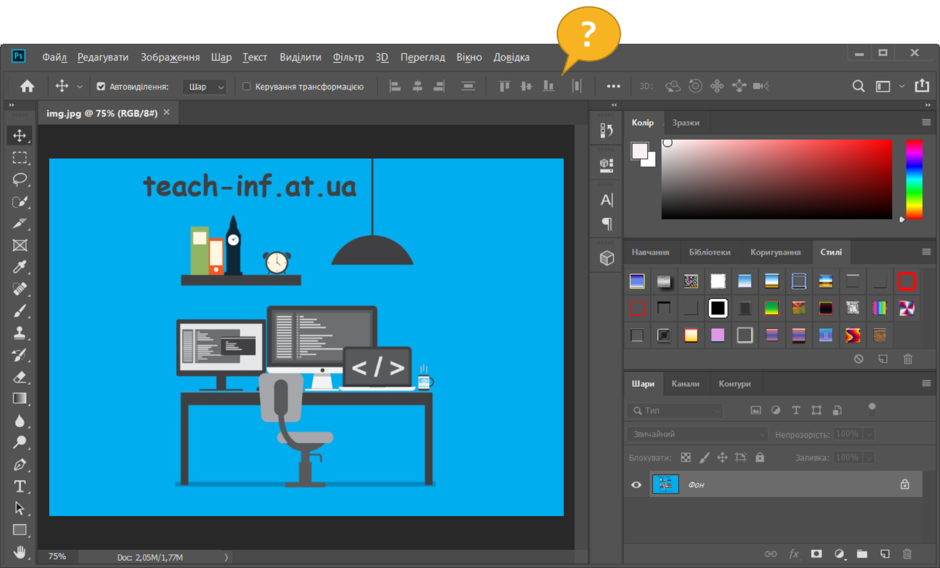
Task: Open the Character panel icon
Action: [607, 200]
